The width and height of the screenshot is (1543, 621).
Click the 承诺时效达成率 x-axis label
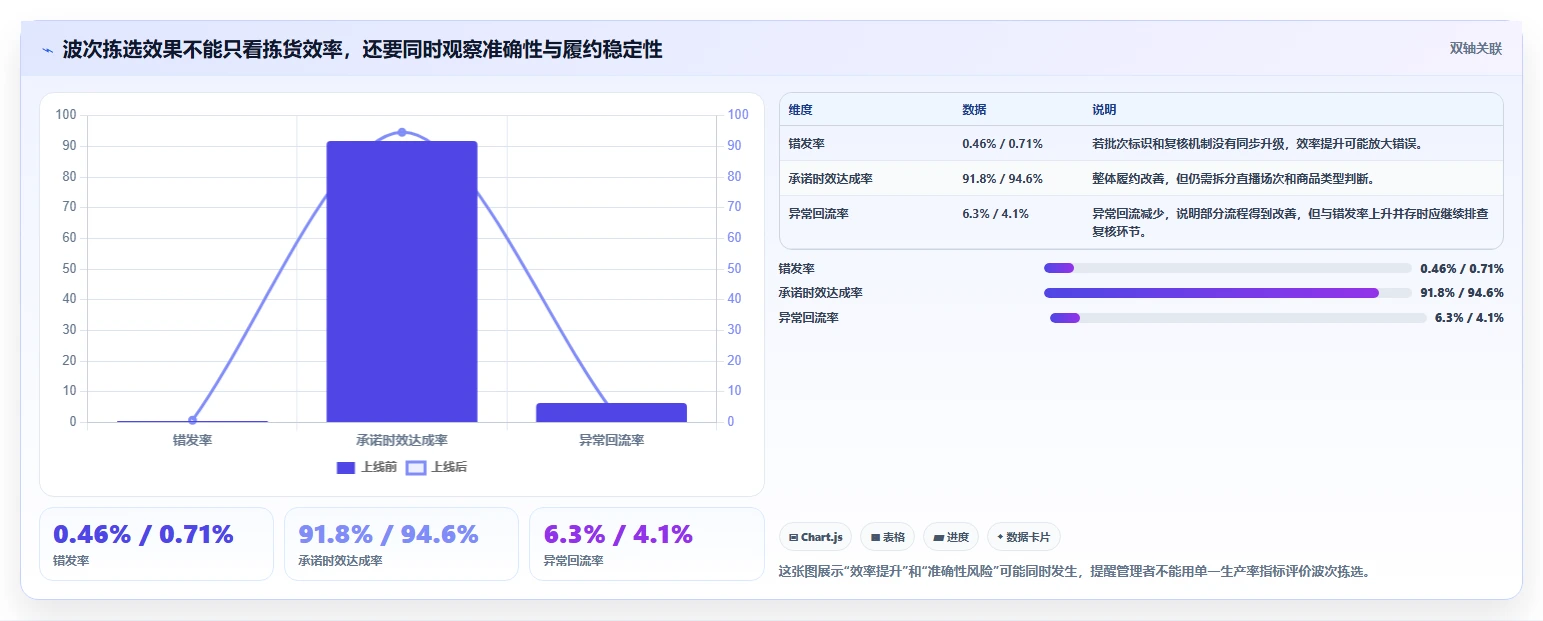402,440
